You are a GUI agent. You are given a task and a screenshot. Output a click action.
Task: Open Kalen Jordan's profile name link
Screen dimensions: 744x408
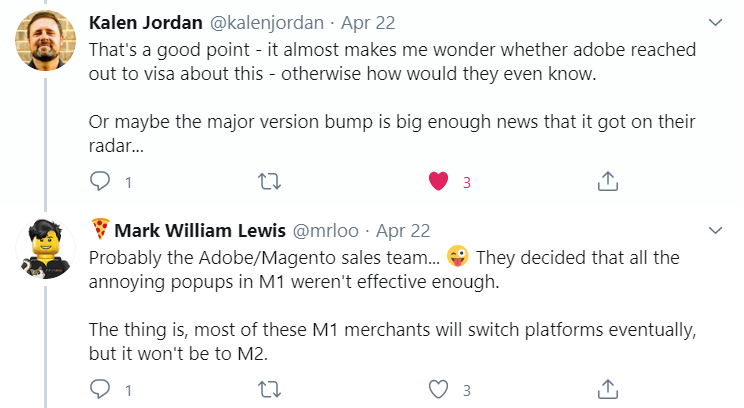coord(146,23)
